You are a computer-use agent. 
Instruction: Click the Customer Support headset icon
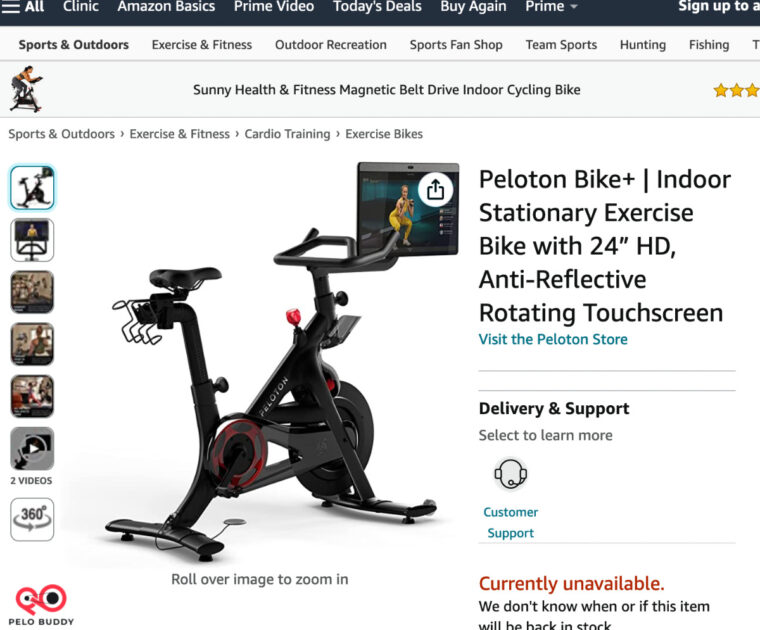(510, 473)
